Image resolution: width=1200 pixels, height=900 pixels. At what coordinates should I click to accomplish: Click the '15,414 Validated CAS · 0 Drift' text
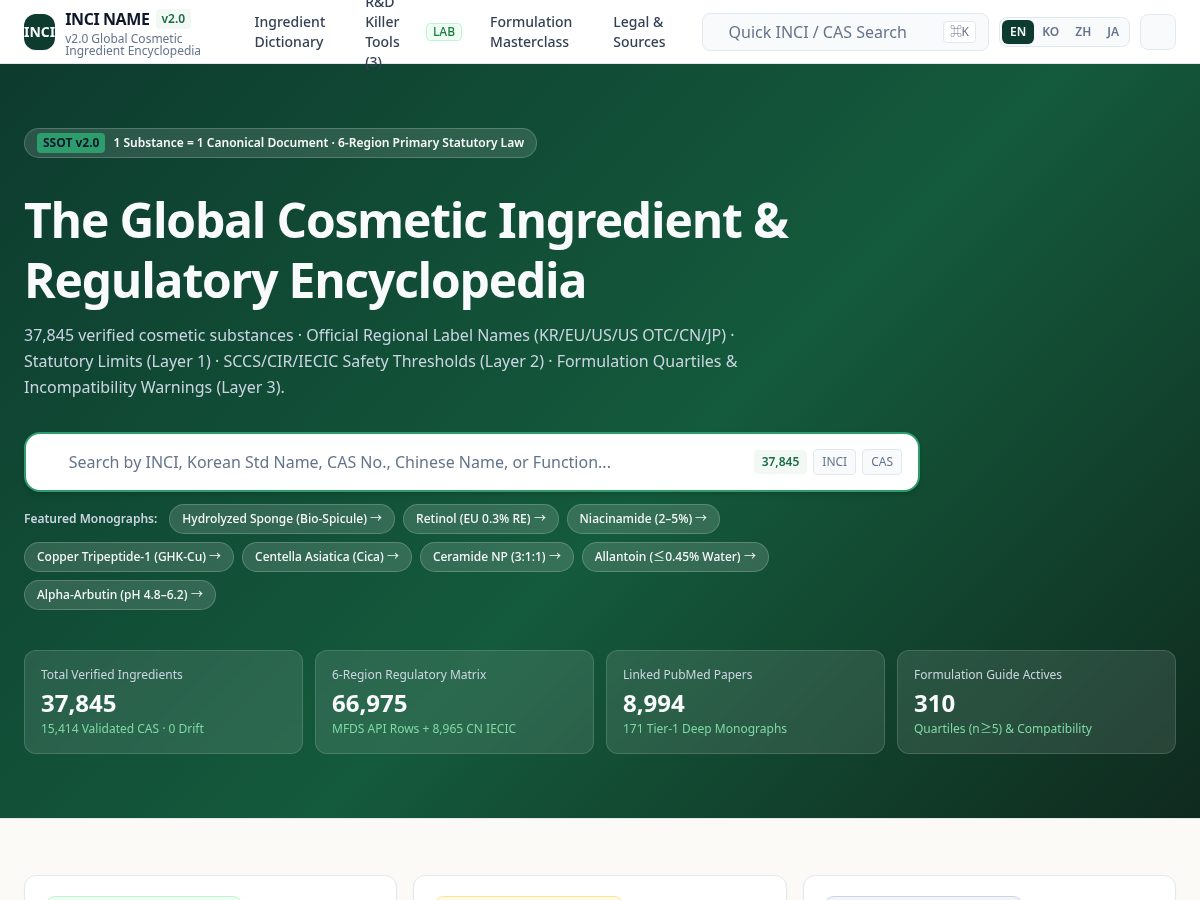122,729
